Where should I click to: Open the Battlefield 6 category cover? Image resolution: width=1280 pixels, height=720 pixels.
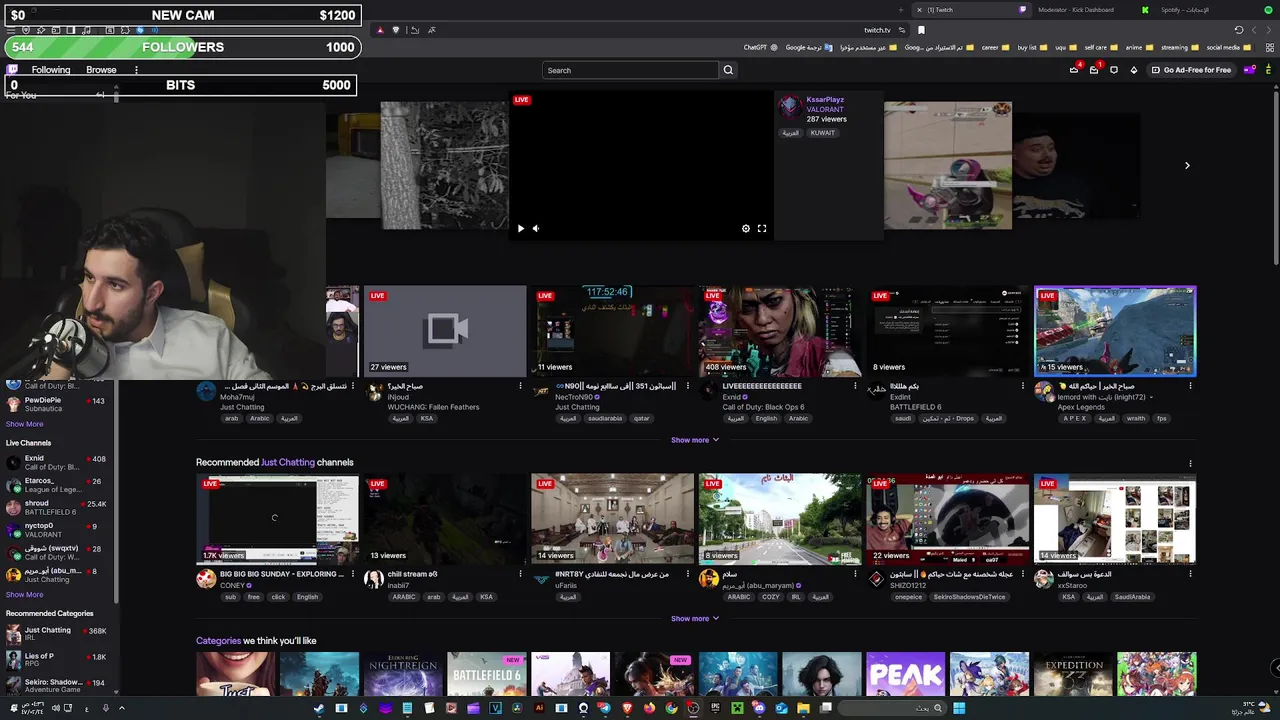tap(486, 674)
